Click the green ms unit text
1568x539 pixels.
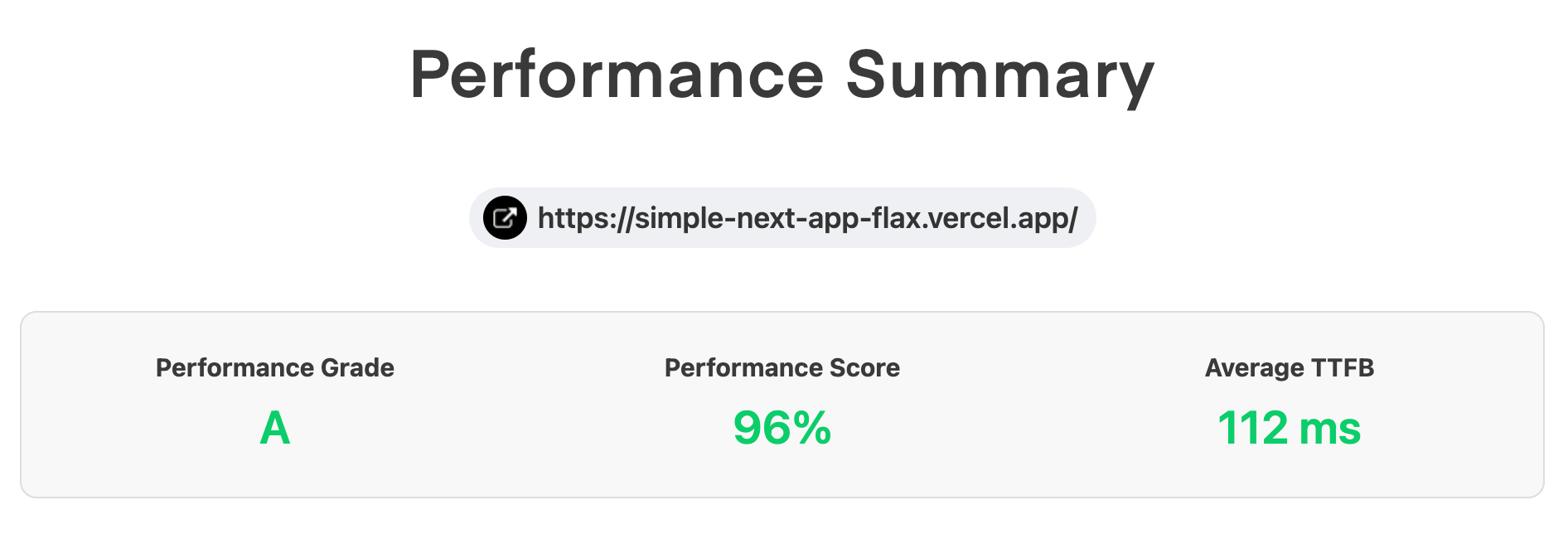(x=1329, y=429)
